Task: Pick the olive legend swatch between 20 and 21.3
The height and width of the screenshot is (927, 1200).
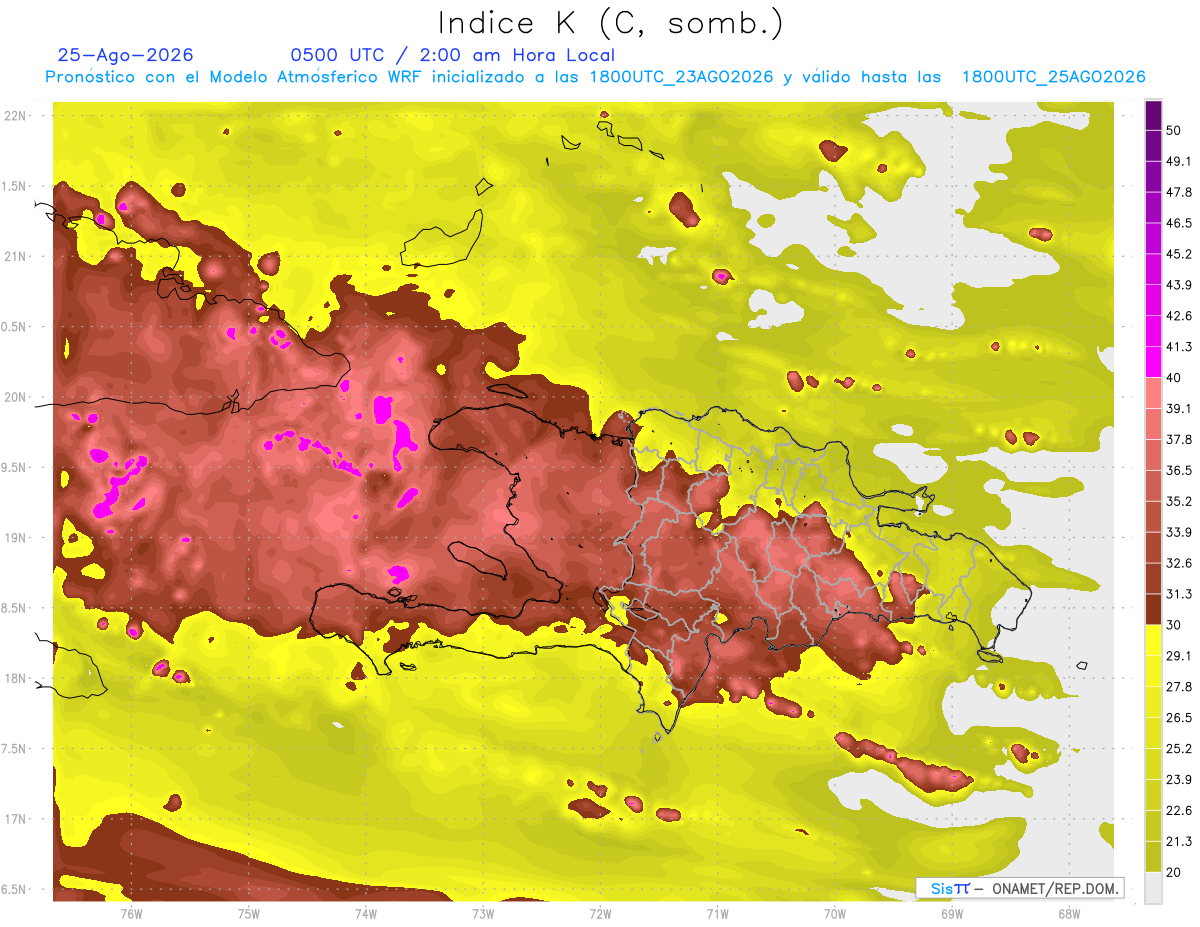Action: pyautogui.click(x=1153, y=857)
